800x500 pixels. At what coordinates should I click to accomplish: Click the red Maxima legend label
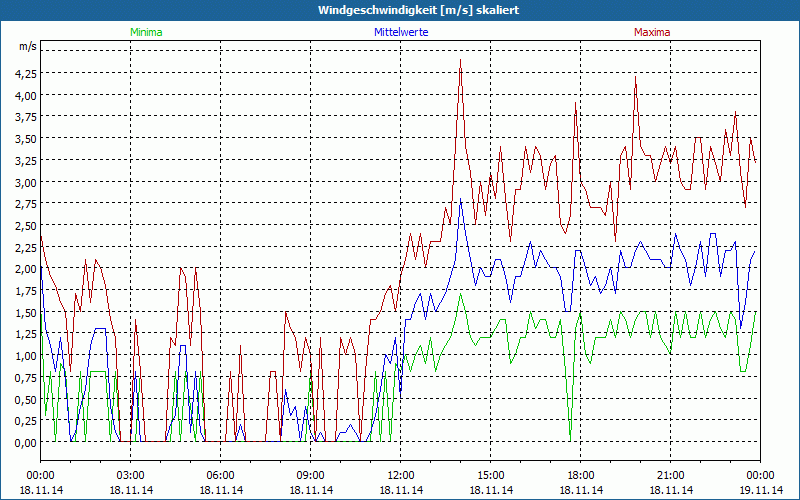tap(652, 32)
